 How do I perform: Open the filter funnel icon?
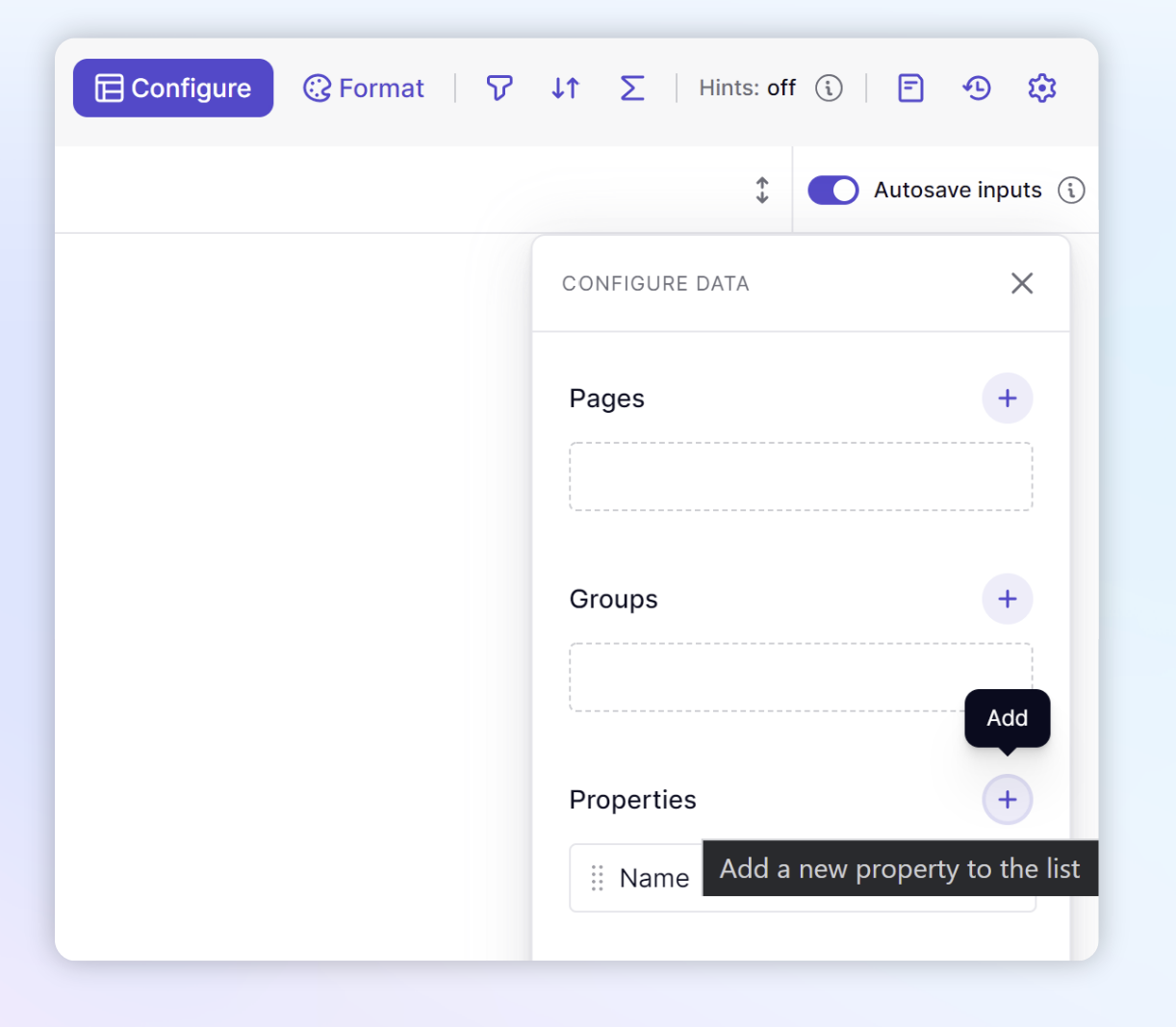[499, 88]
